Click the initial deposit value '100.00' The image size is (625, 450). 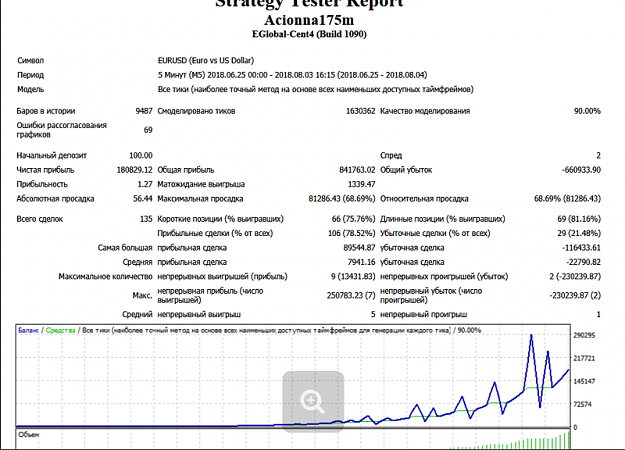click(x=141, y=155)
